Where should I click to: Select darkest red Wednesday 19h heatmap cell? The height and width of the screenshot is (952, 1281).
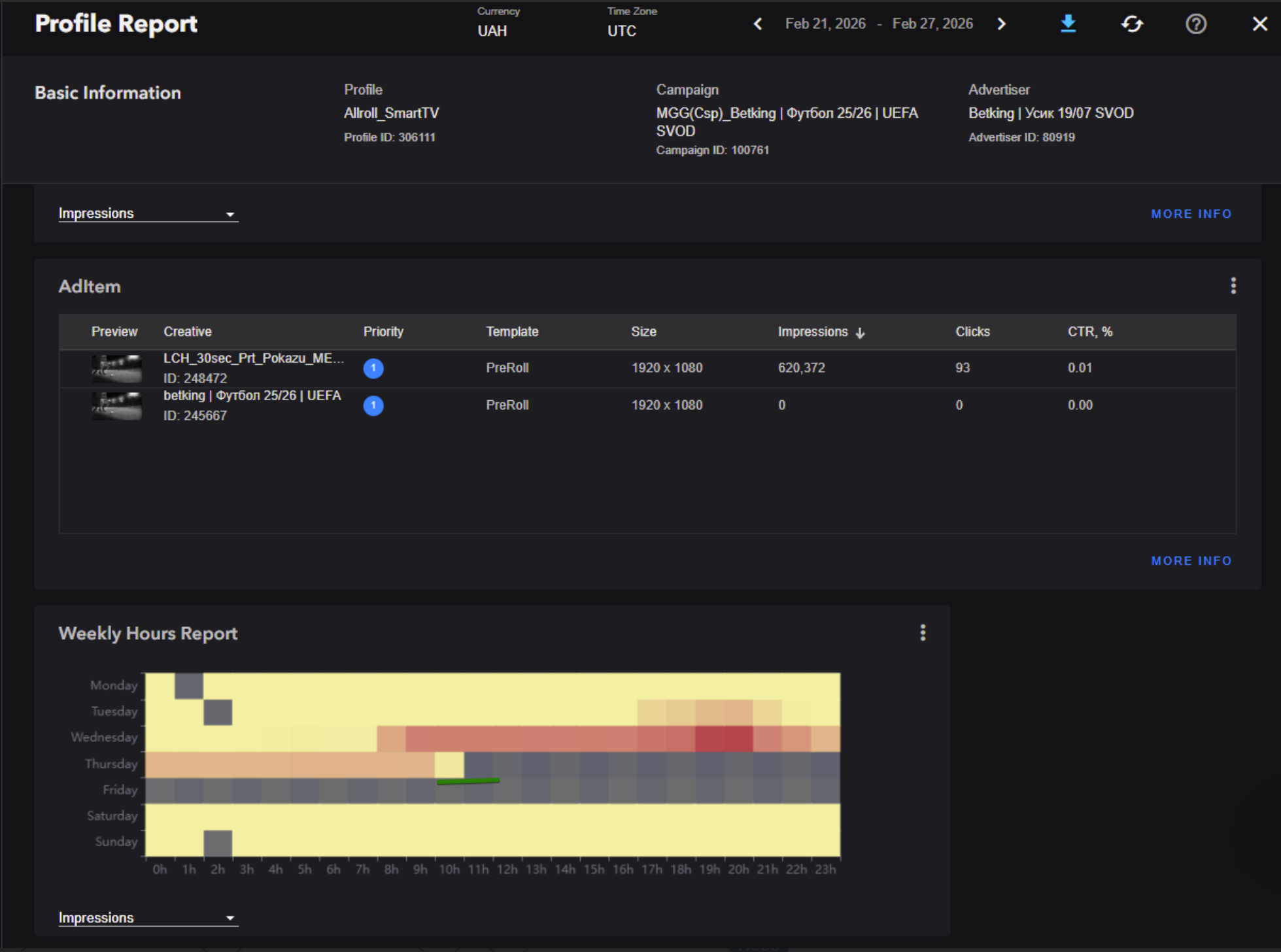click(709, 738)
